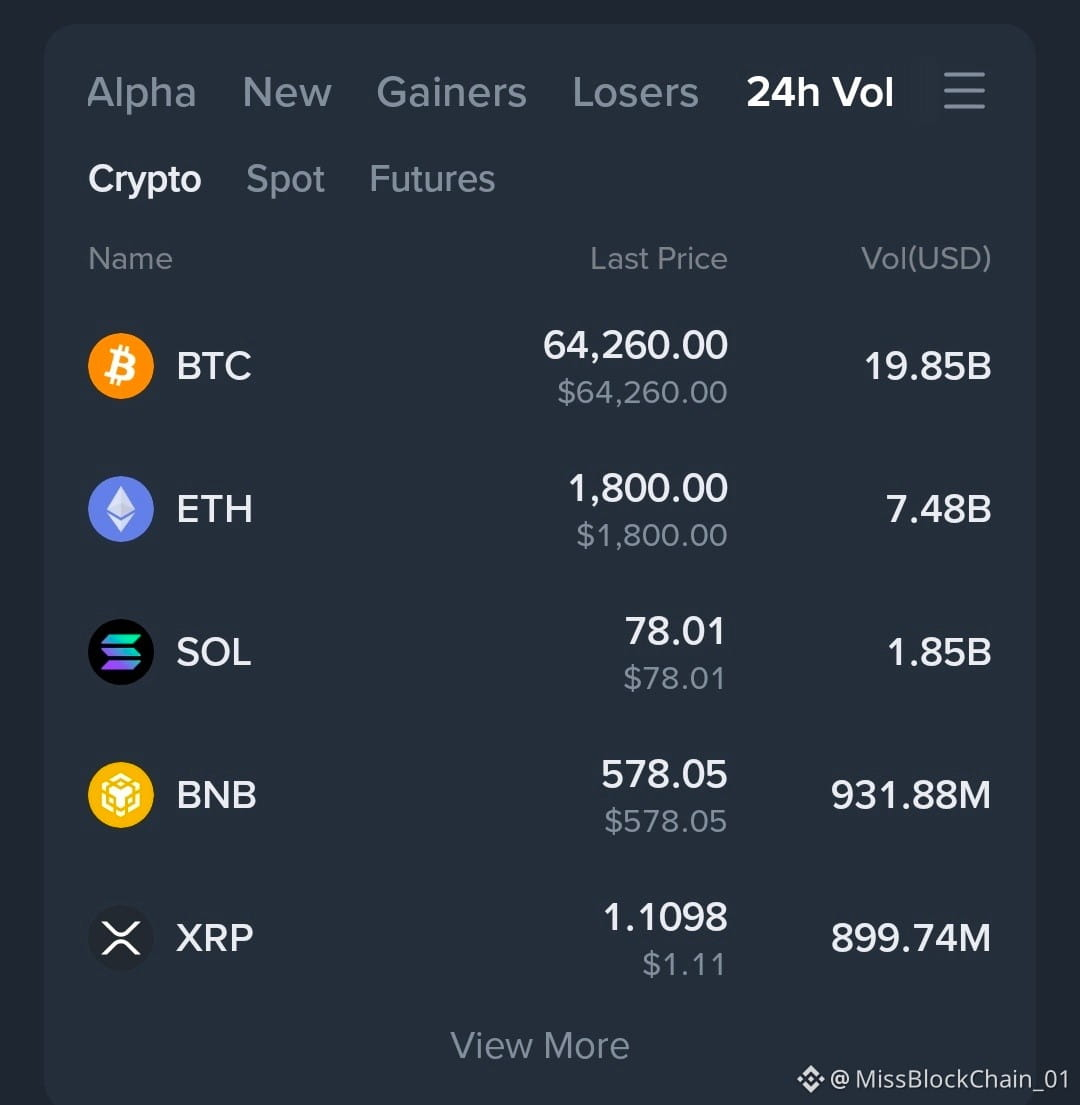Open the ETH row price 1,800.00
Image resolution: width=1080 pixels, height=1105 pixels.
(648, 488)
